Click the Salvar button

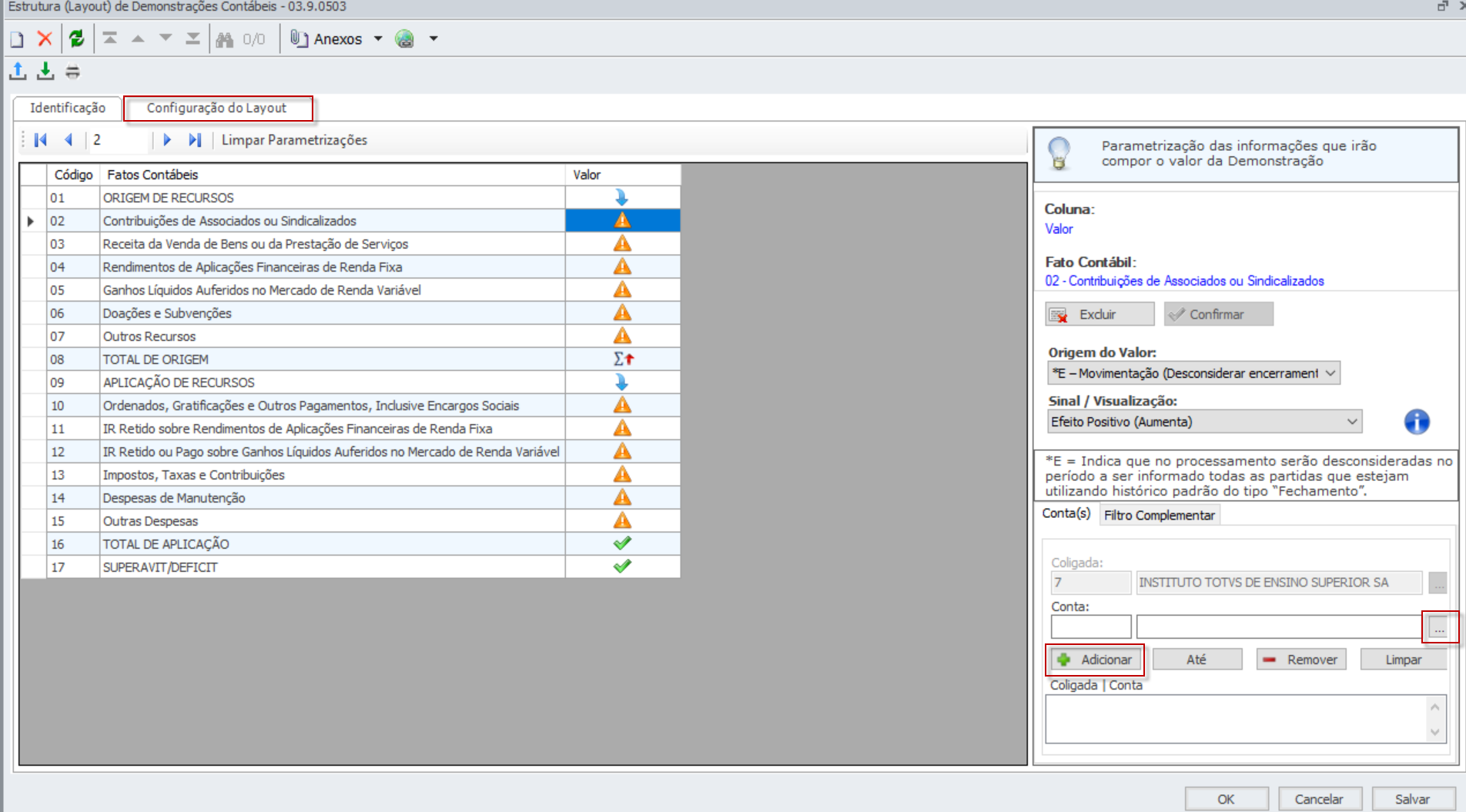[x=1413, y=799]
